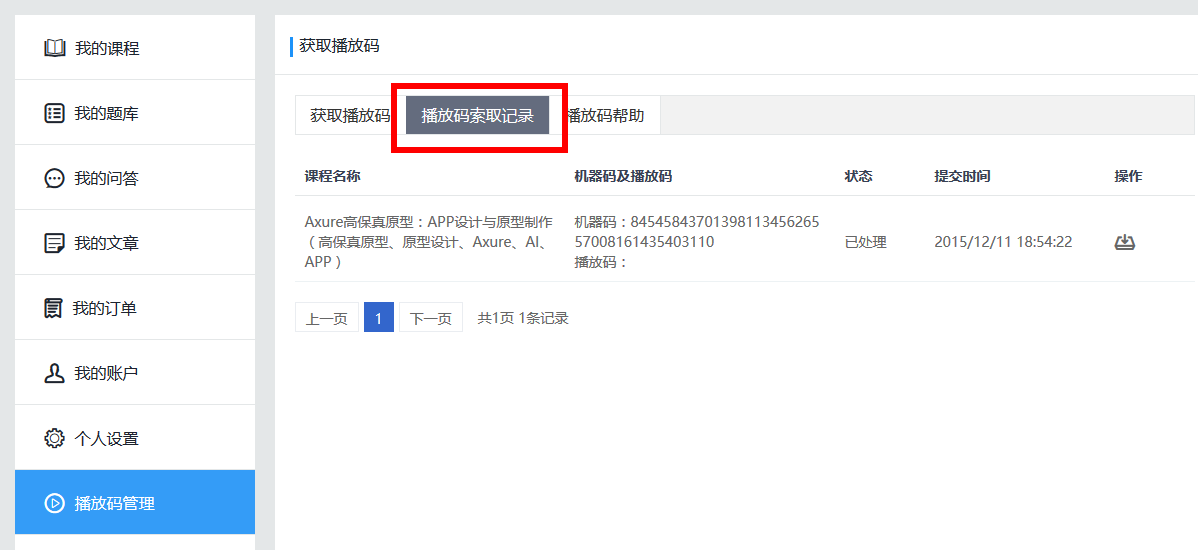
Task: Select 播放码管理 in the sidebar
Action: (135, 502)
